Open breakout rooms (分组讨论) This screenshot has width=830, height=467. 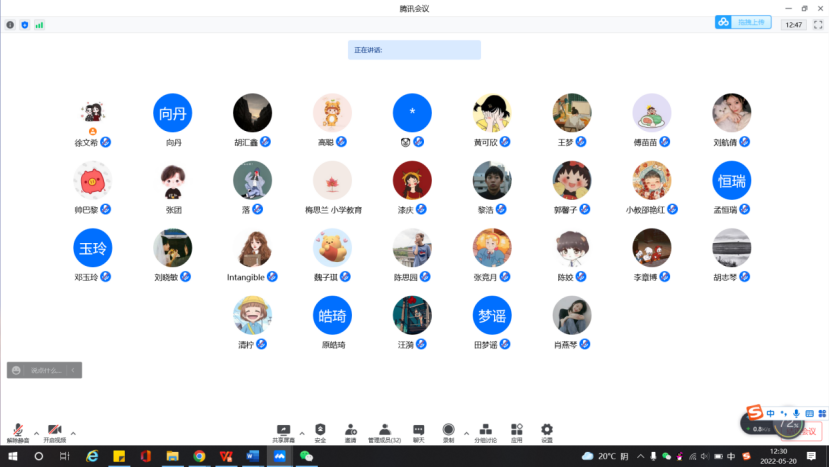pos(484,431)
